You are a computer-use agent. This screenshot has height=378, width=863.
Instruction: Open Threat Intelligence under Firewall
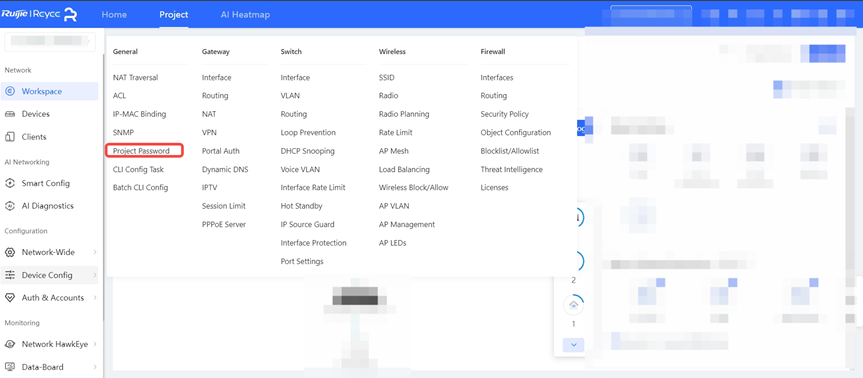pos(512,169)
